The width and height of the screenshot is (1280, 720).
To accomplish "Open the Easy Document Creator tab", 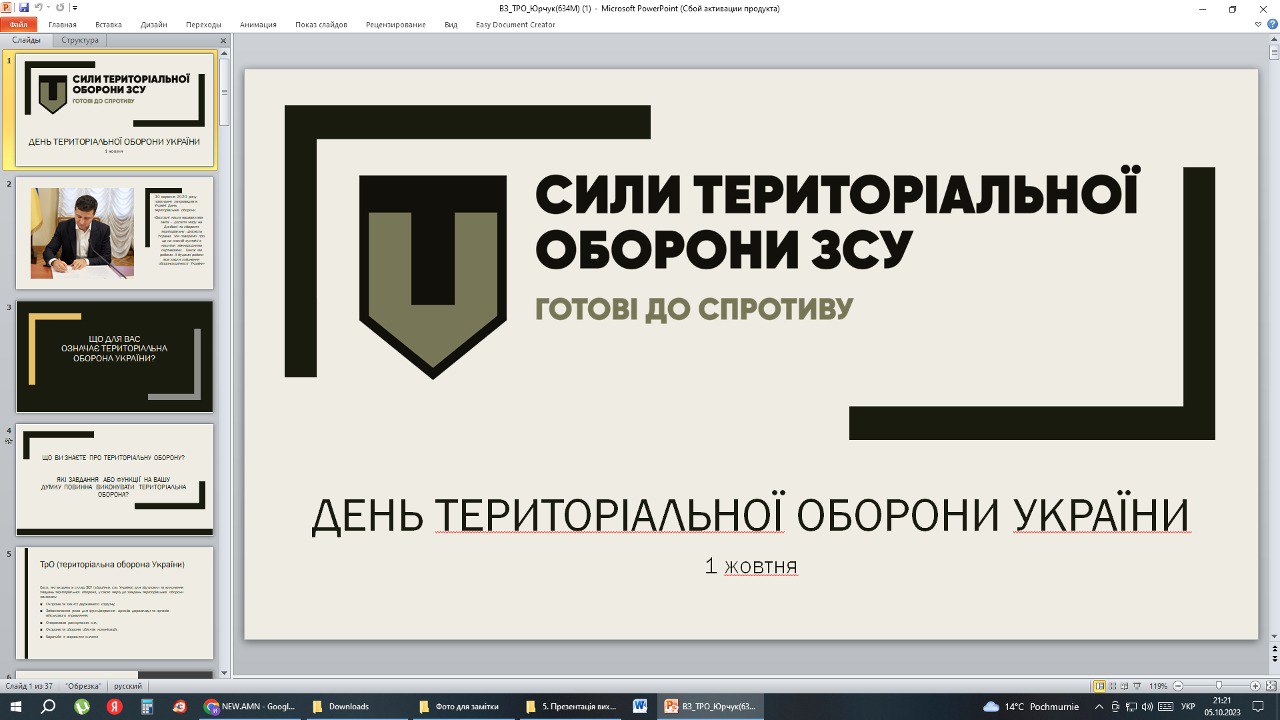I will tap(515, 24).
